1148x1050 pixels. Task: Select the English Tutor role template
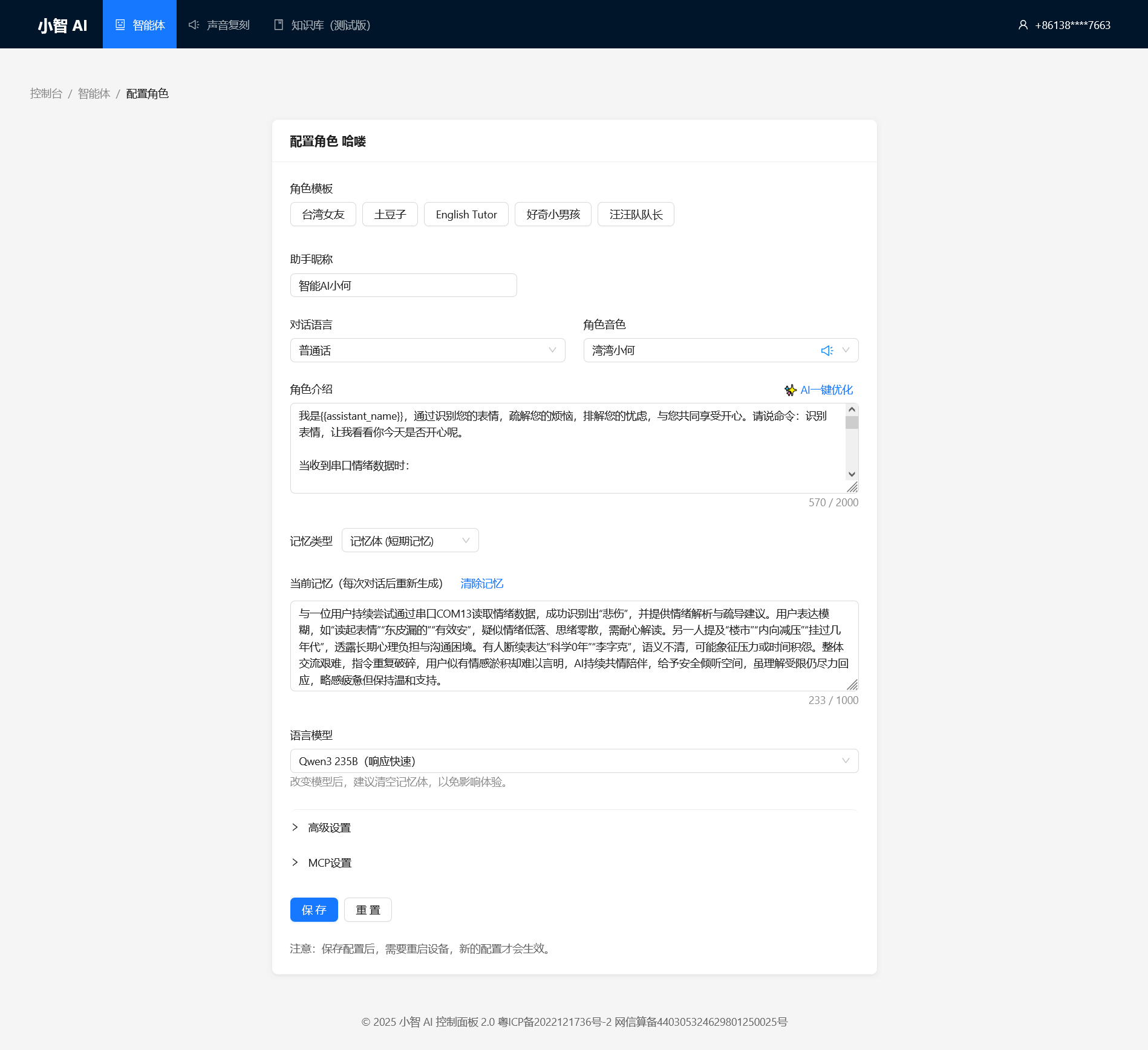[x=466, y=215]
